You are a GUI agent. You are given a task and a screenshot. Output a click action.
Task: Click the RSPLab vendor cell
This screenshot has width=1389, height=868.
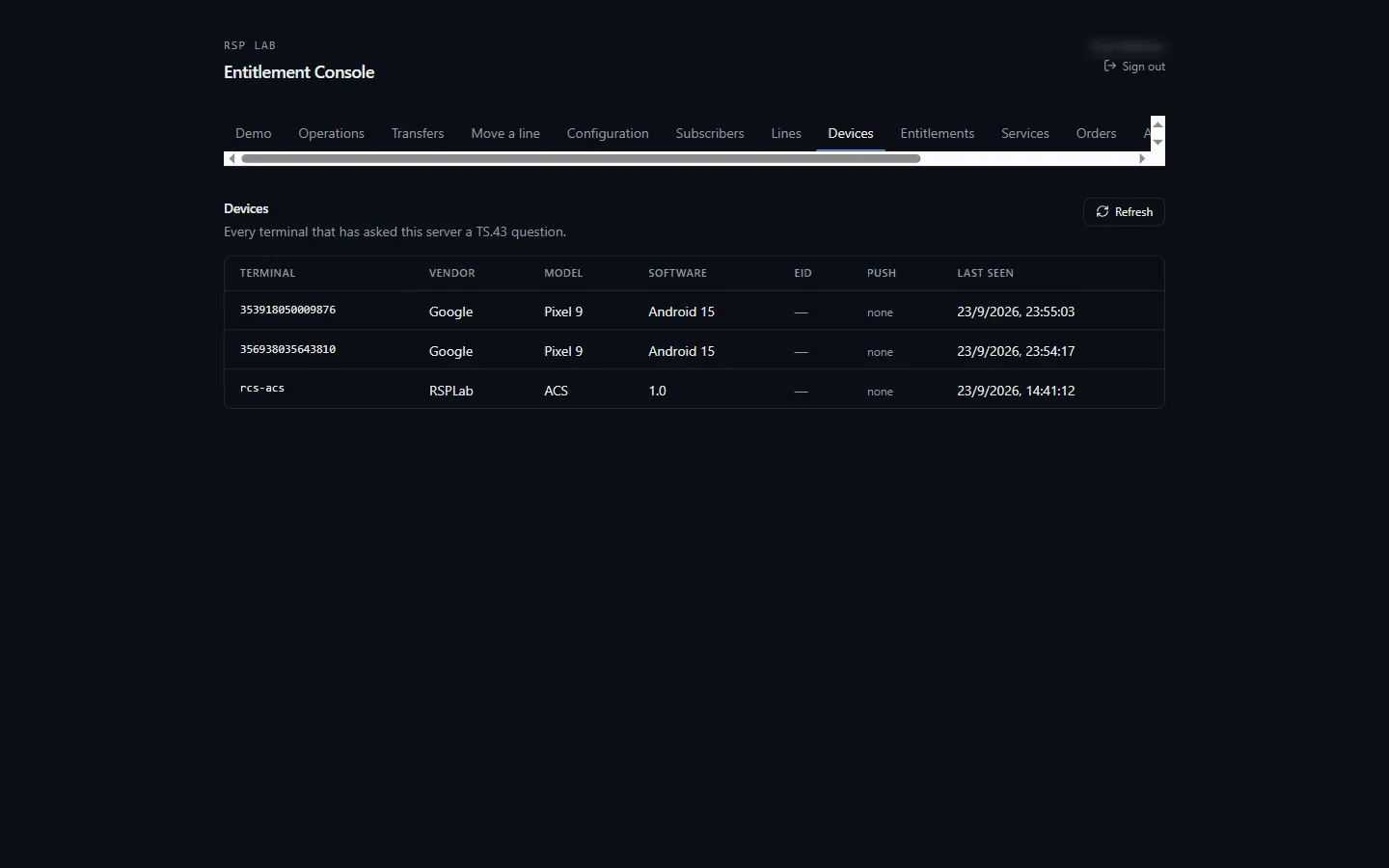tap(451, 391)
